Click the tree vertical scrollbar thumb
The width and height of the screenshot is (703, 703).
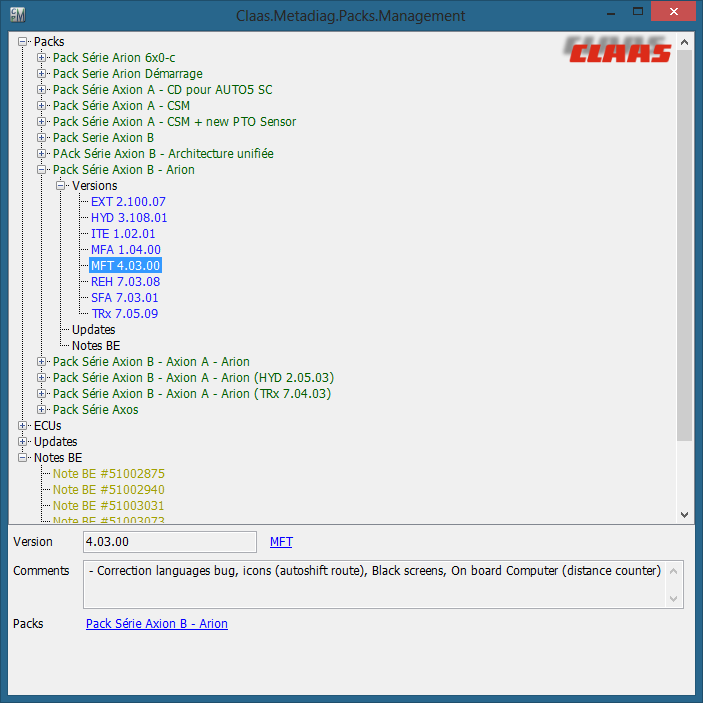pyautogui.click(x=684, y=246)
